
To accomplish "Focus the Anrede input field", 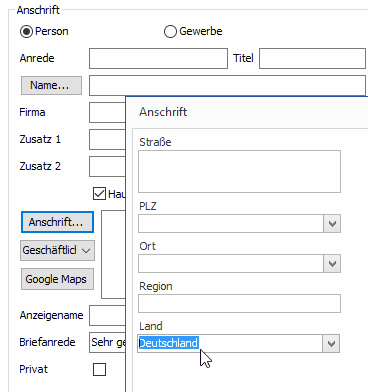I will 158,58.
